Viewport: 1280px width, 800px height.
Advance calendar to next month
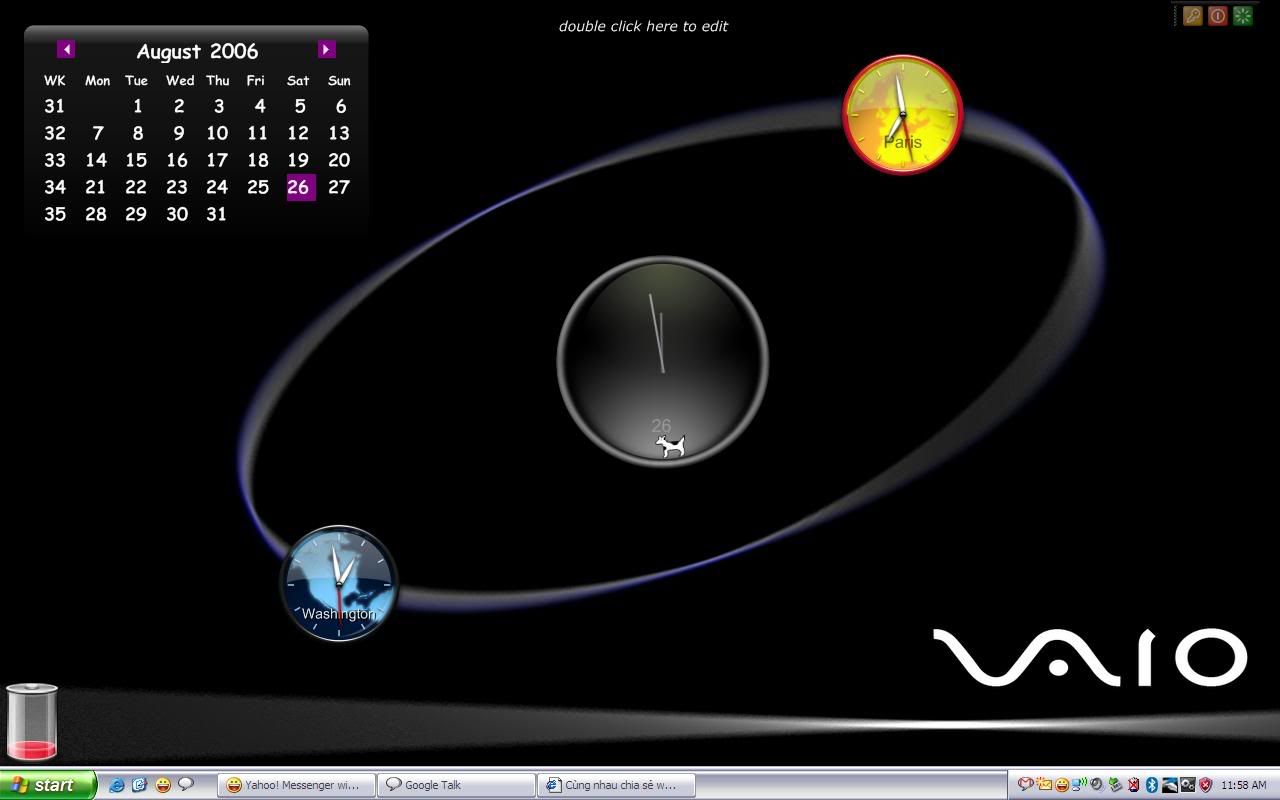[326, 49]
